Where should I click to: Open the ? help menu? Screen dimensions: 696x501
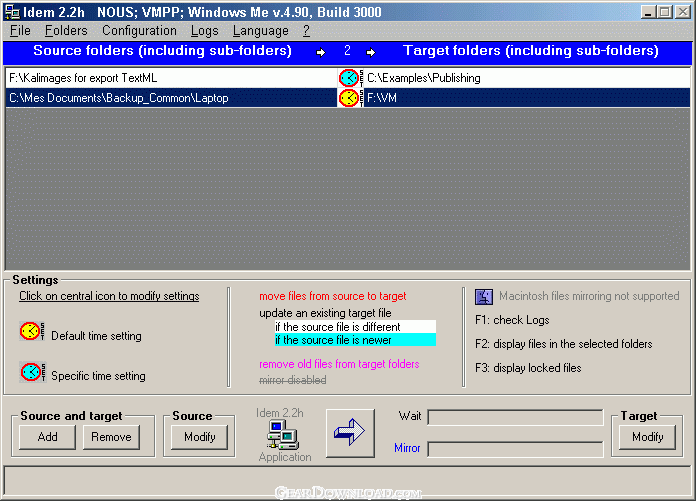[307, 31]
